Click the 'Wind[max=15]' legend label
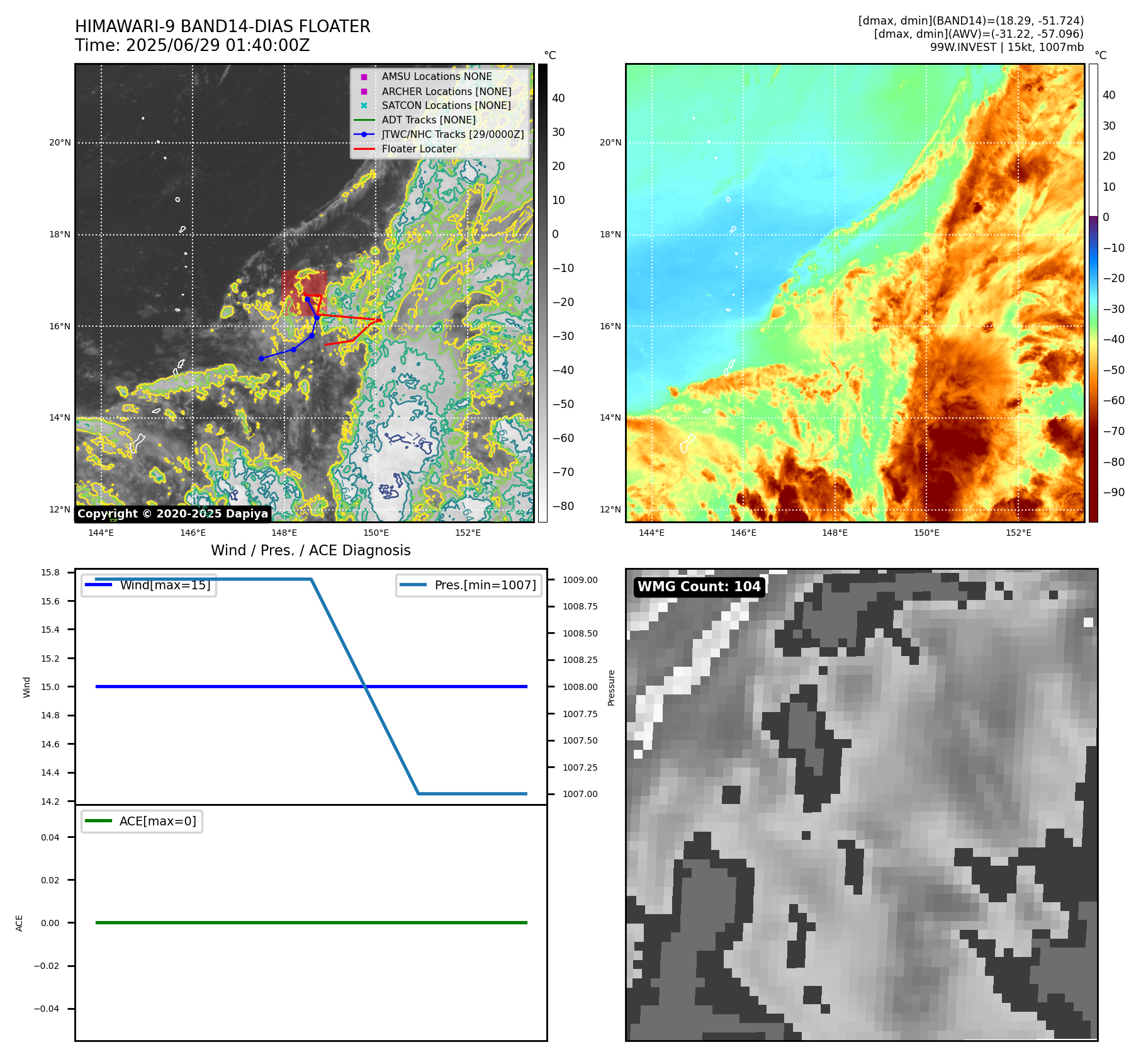The height and width of the screenshot is (1064, 1141). (165, 585)
